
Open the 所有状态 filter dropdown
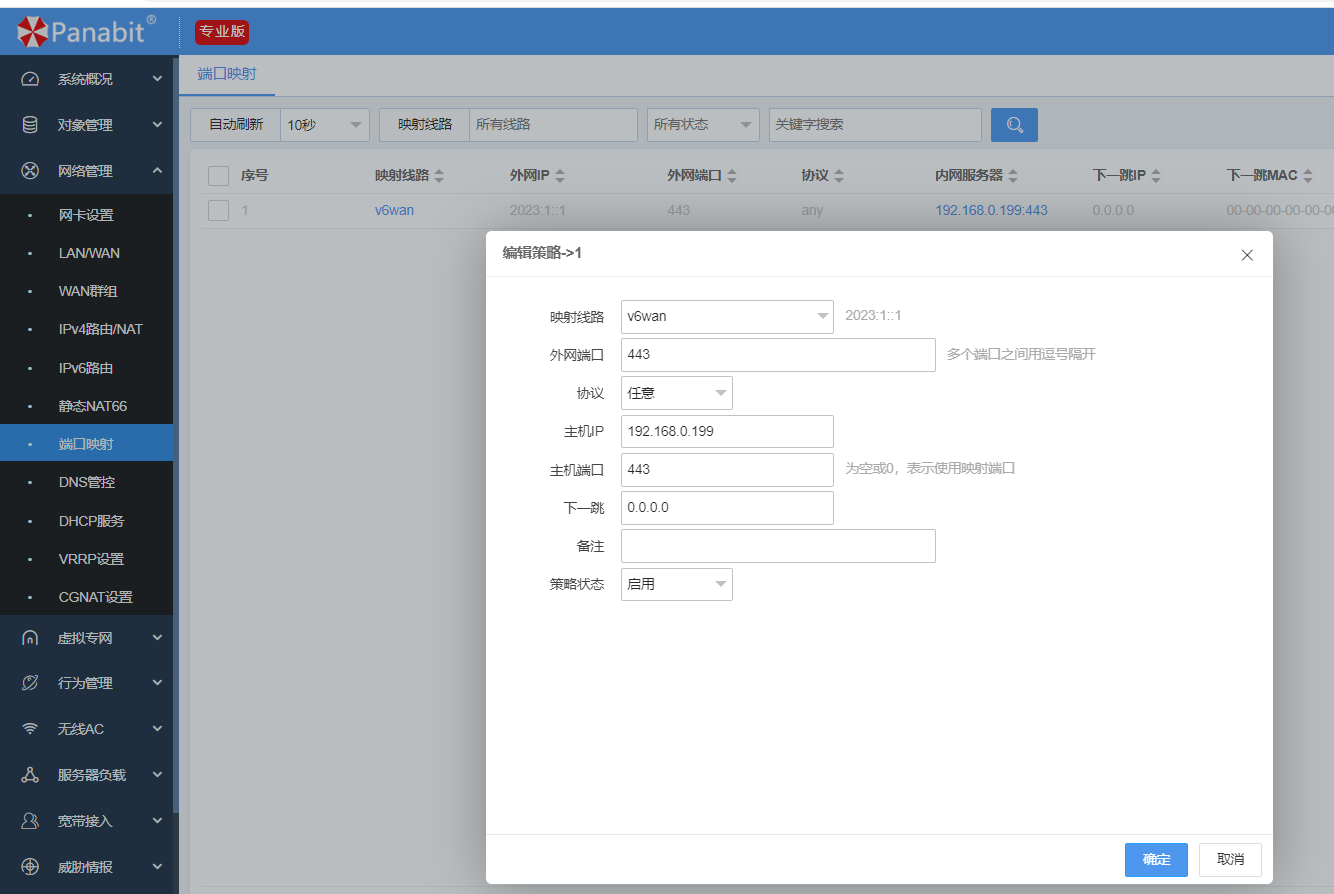click(703, 125)
